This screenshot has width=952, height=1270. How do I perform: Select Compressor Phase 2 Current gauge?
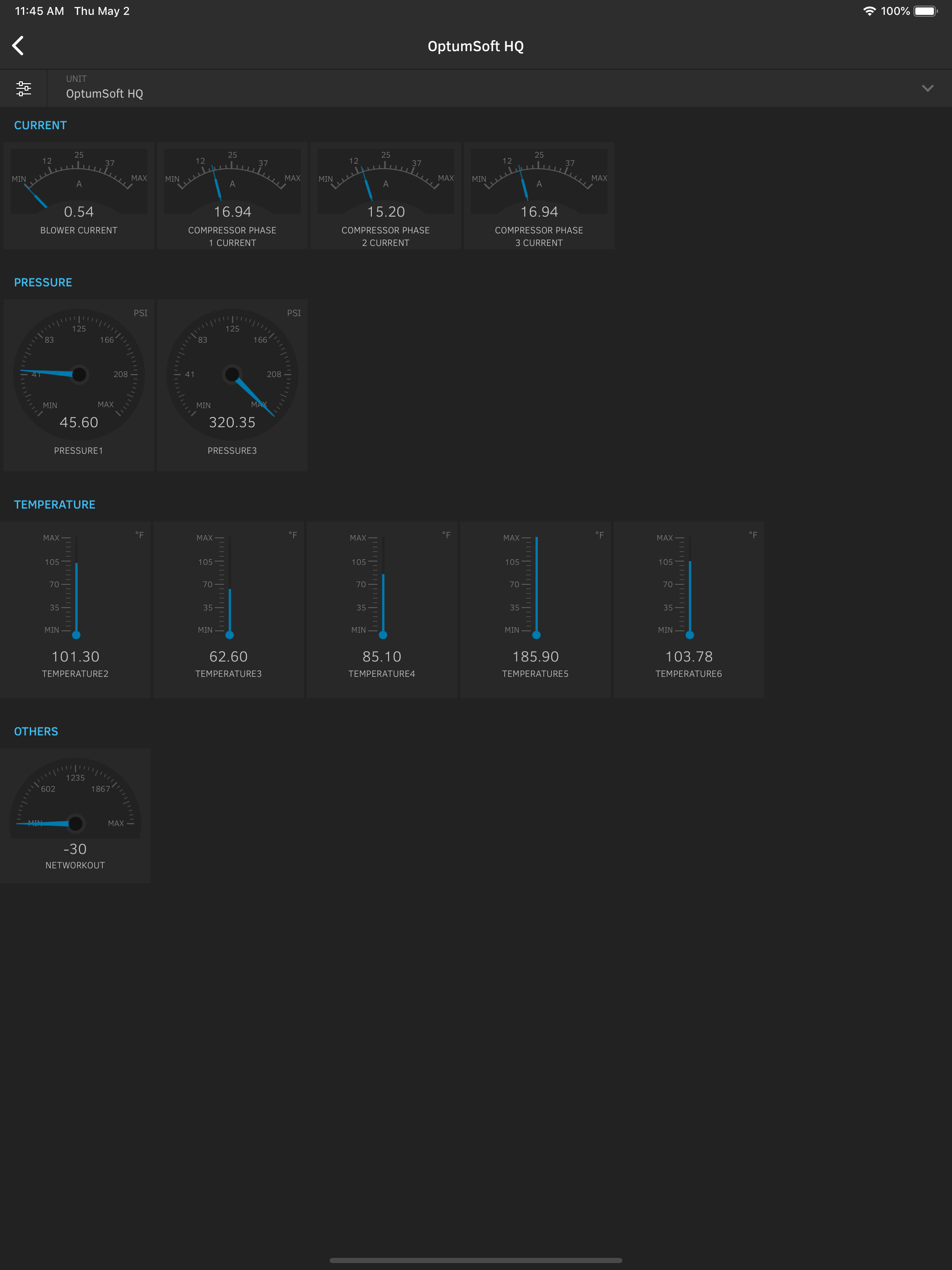[x=385, y=196]
